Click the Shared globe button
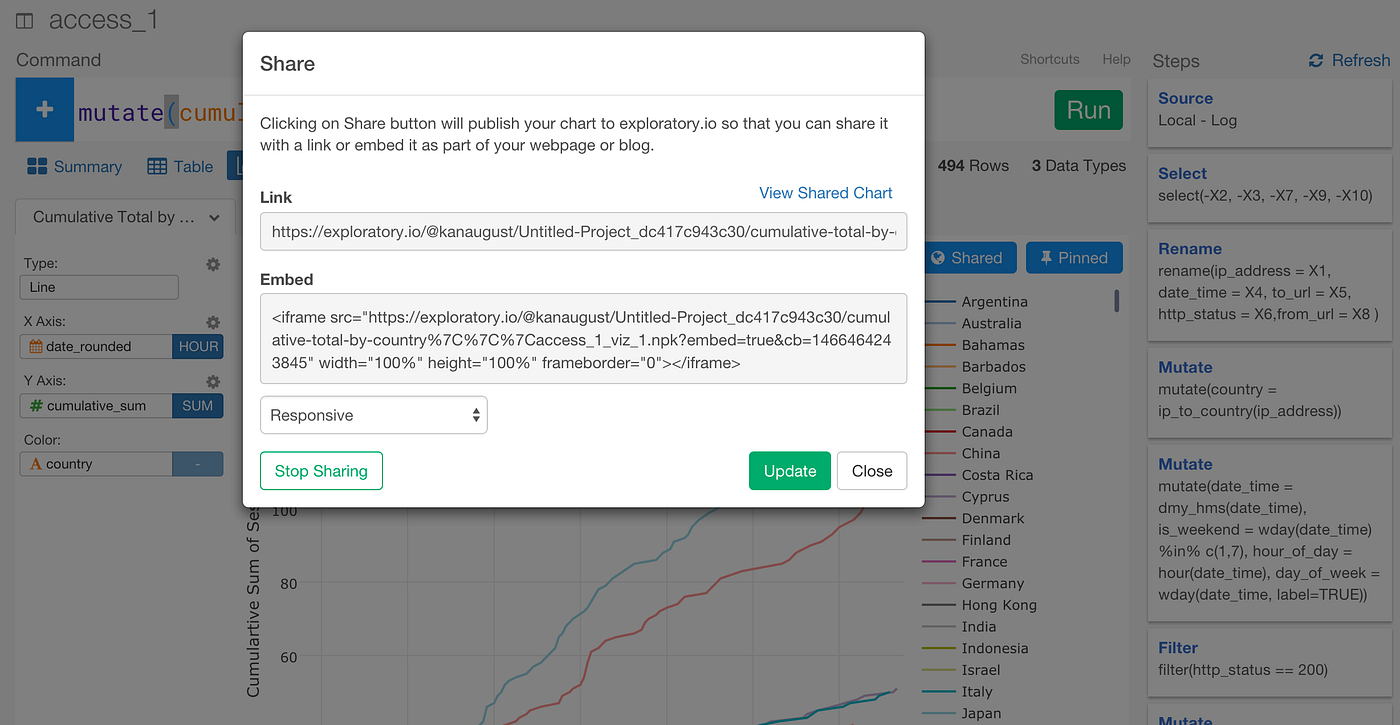Image resolution: width=1400 pixels, height=725 pixels. 969,257
